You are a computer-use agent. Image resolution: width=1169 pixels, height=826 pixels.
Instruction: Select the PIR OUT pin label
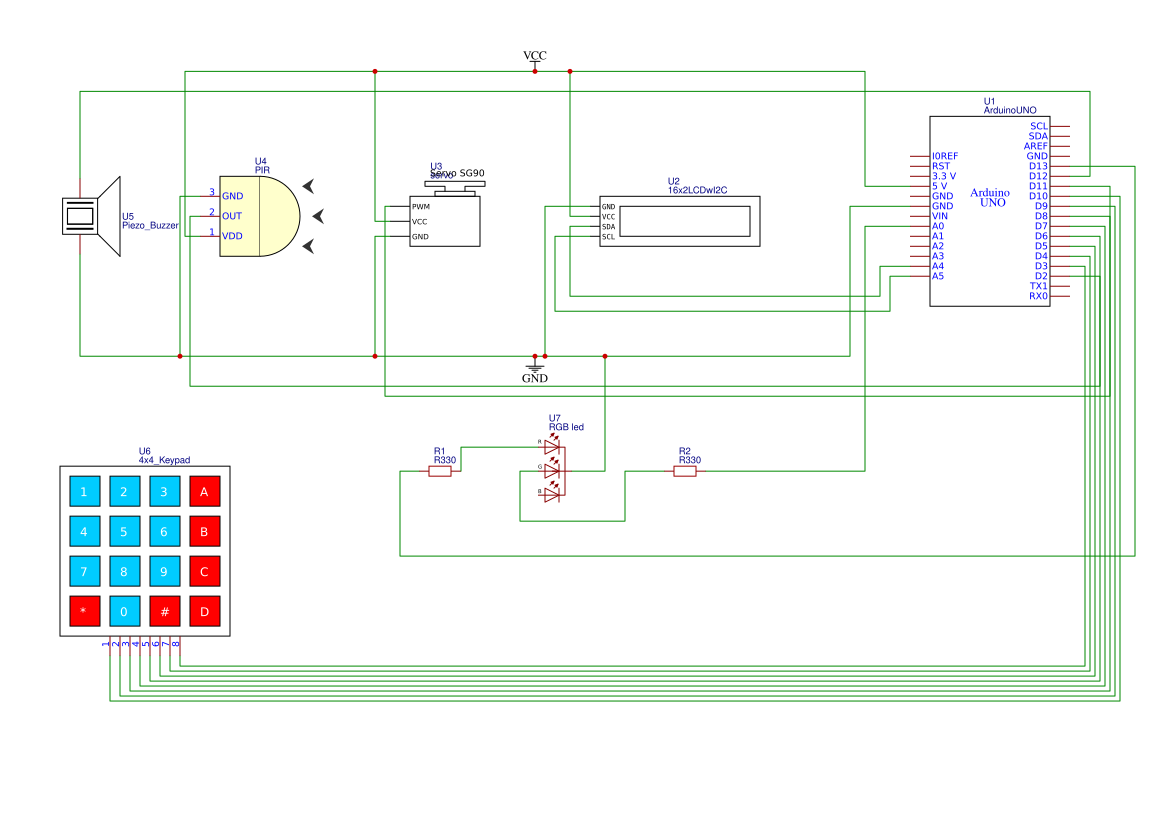(232, 216)
